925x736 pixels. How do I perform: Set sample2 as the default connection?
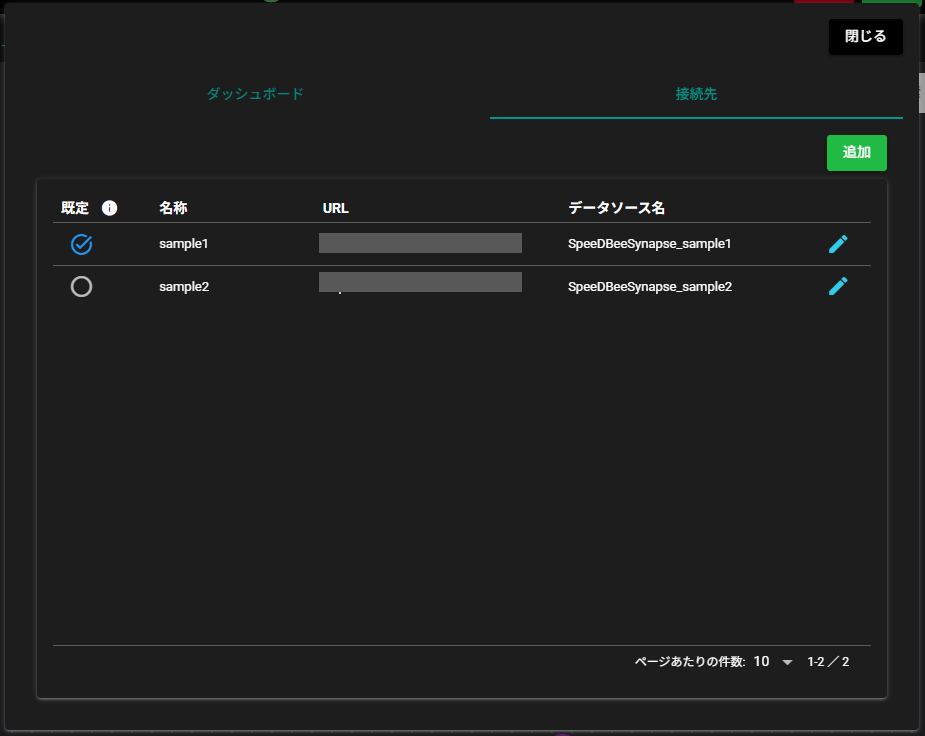(82, 287)
